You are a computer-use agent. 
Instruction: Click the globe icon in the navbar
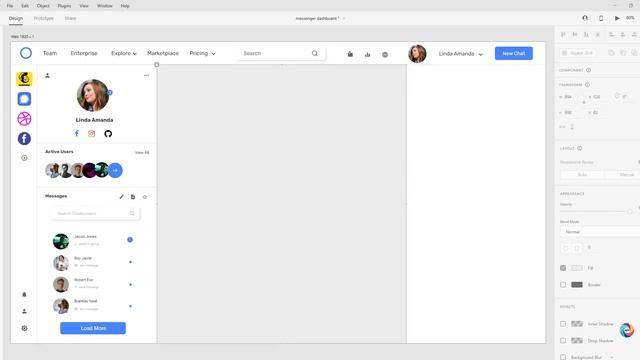coord(385,54)
